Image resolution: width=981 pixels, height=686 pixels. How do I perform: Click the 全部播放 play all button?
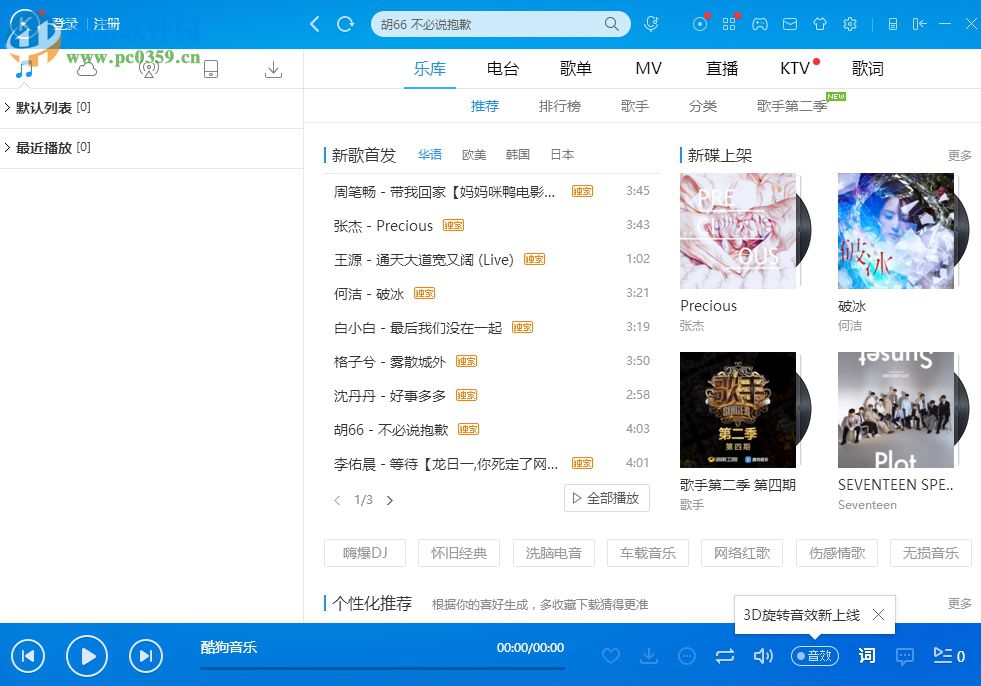coord(606,498)
